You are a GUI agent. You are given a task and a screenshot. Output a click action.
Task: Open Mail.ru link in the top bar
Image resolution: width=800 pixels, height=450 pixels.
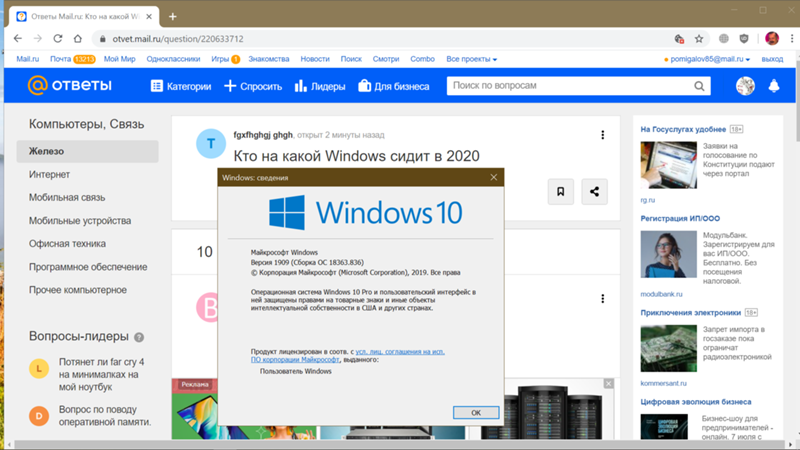point(28,59)
